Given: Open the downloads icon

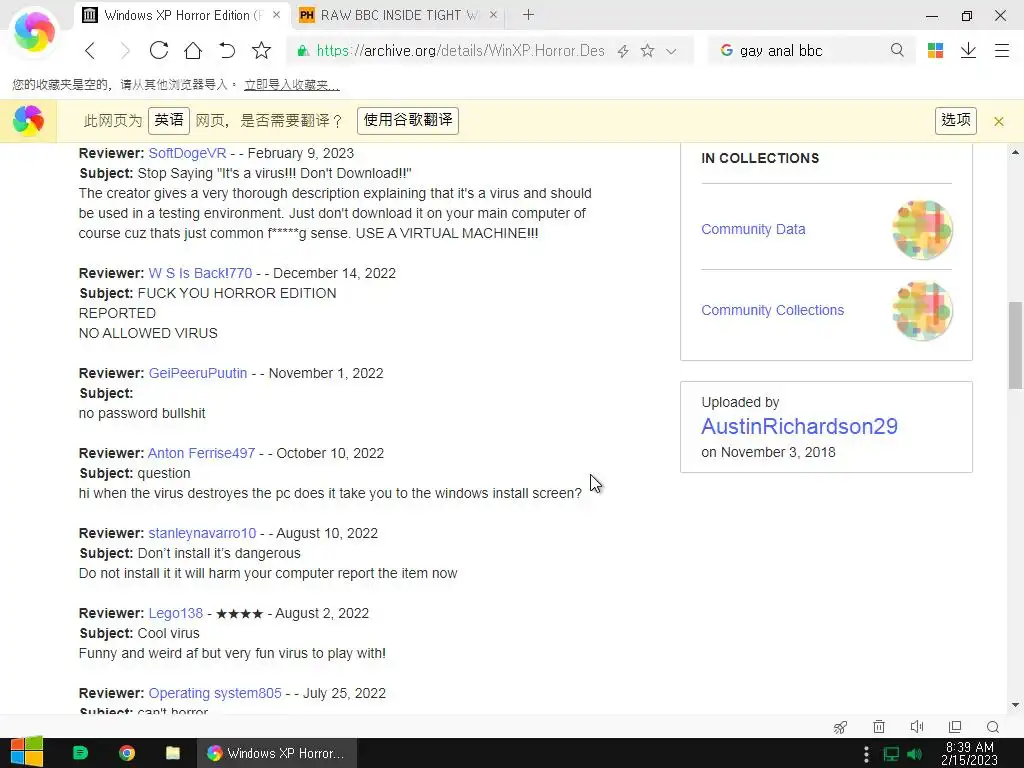Looking at the screenshot, I should tap(968, 50).
